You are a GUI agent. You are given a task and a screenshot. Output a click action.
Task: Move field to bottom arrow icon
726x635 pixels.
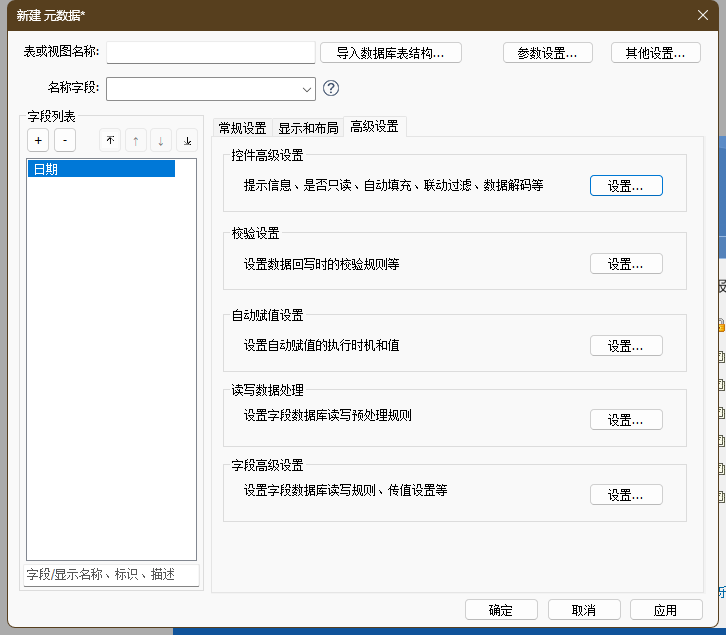[x=187, y=141]
